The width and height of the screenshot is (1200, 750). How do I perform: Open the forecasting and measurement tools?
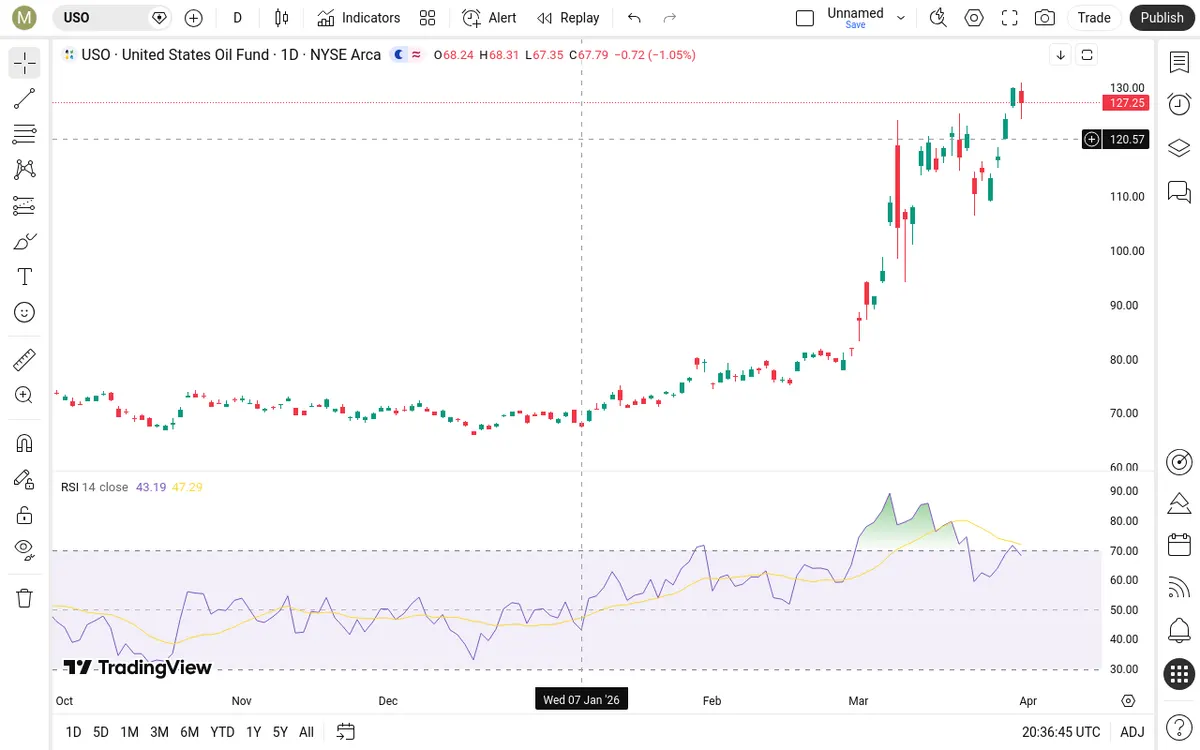[25, 206]
